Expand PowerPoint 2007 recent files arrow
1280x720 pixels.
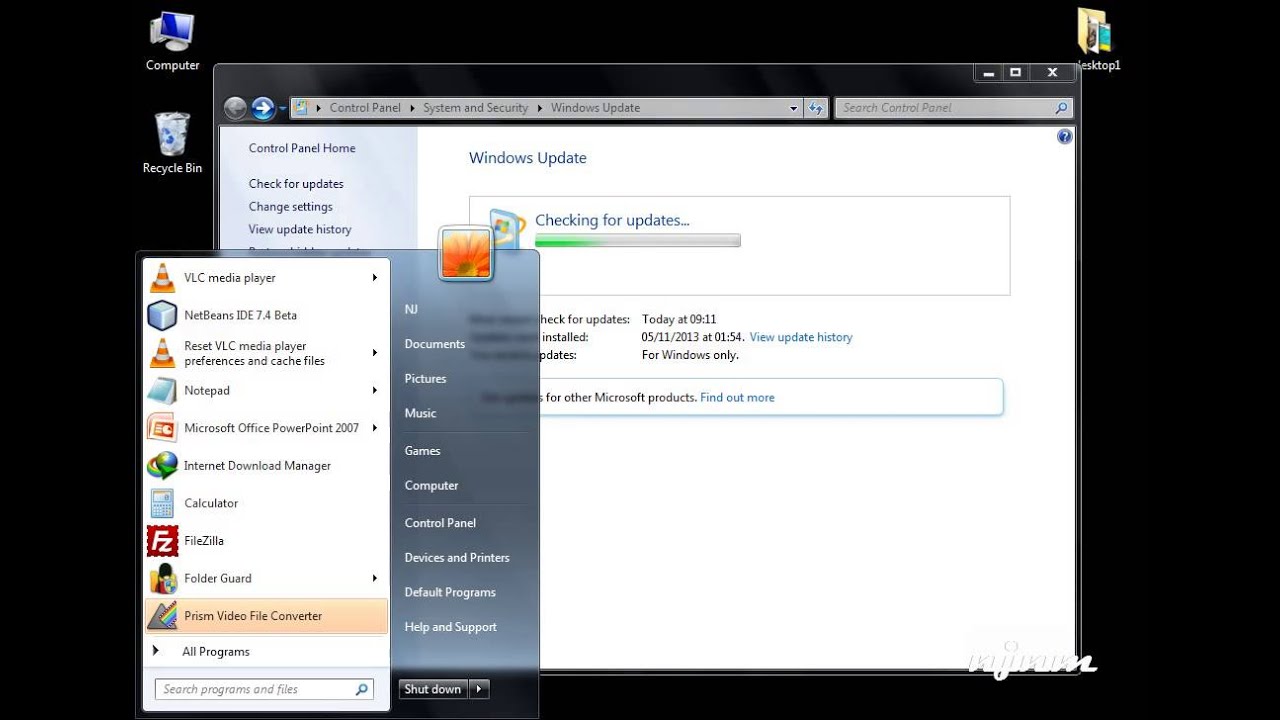click(x=375, y=428)
